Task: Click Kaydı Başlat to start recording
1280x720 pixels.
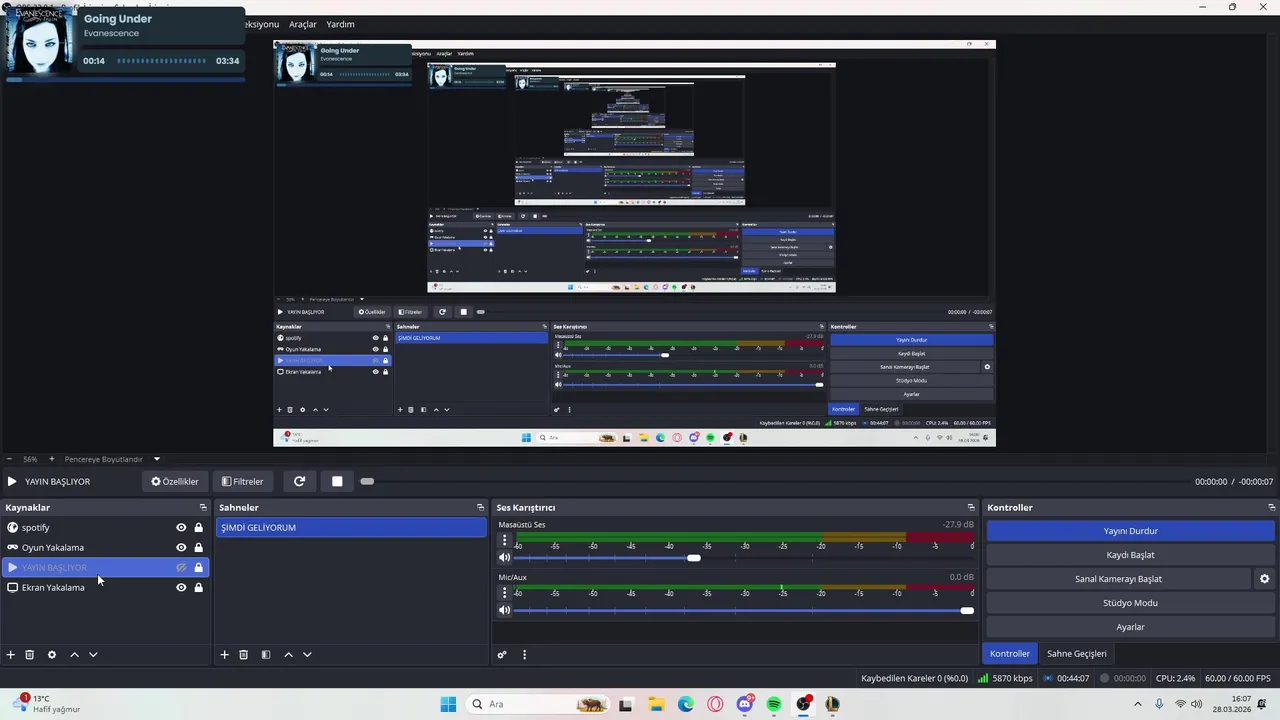Action: (1131, 555)
